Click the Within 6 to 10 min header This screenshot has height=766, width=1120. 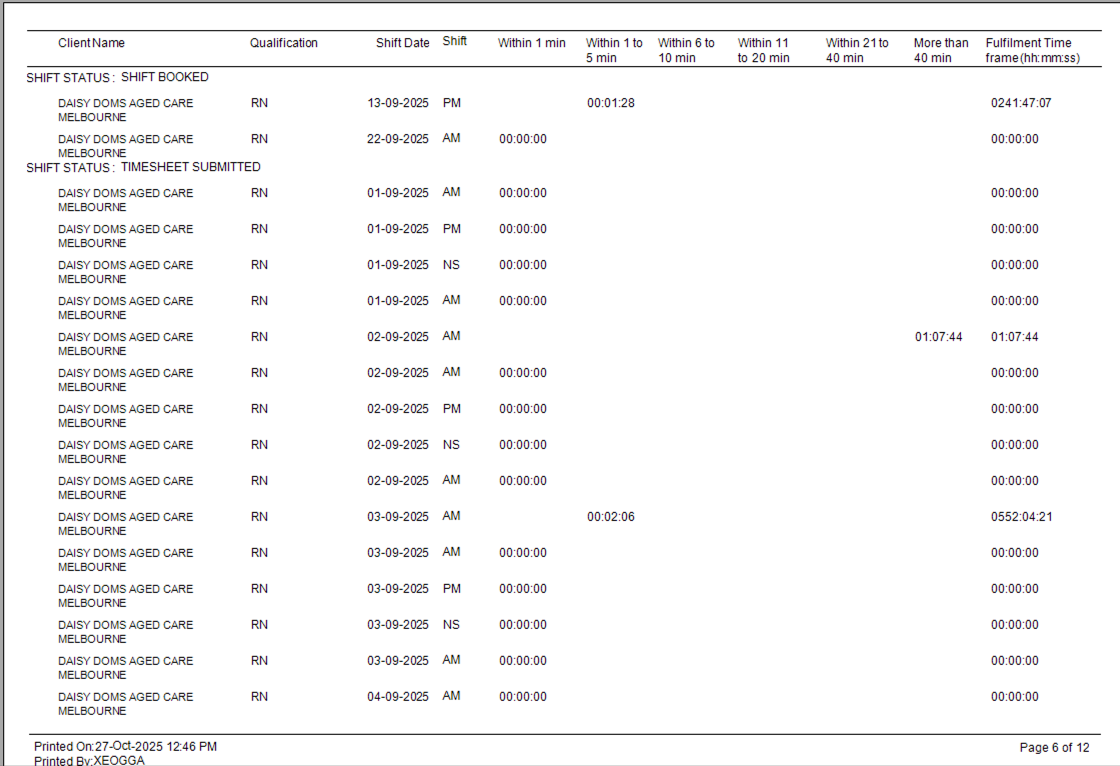coord(686,50)
